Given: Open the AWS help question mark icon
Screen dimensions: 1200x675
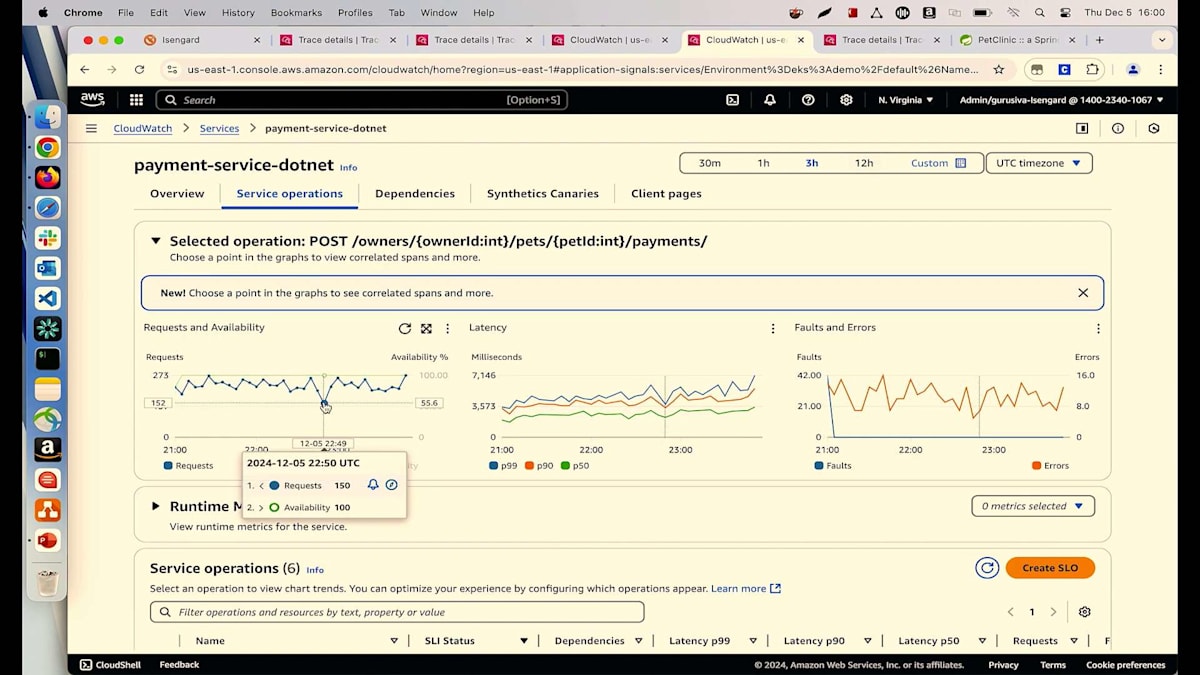Looking at the screenshot, I should (x=808, y=100).
